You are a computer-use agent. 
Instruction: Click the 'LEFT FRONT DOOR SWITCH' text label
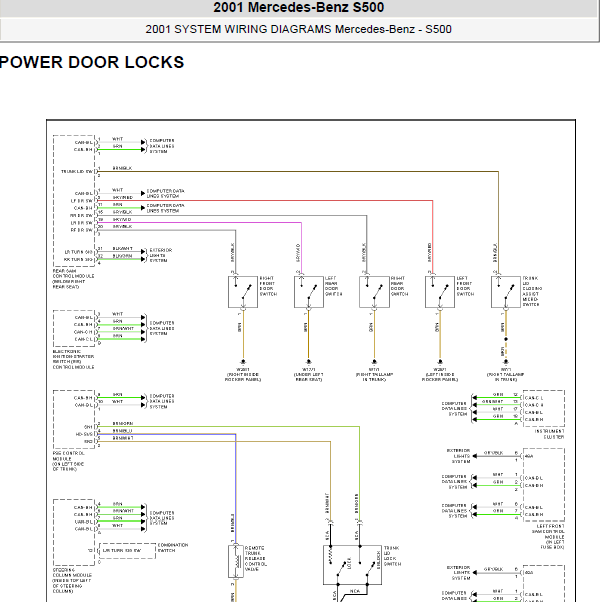(465, 286)
